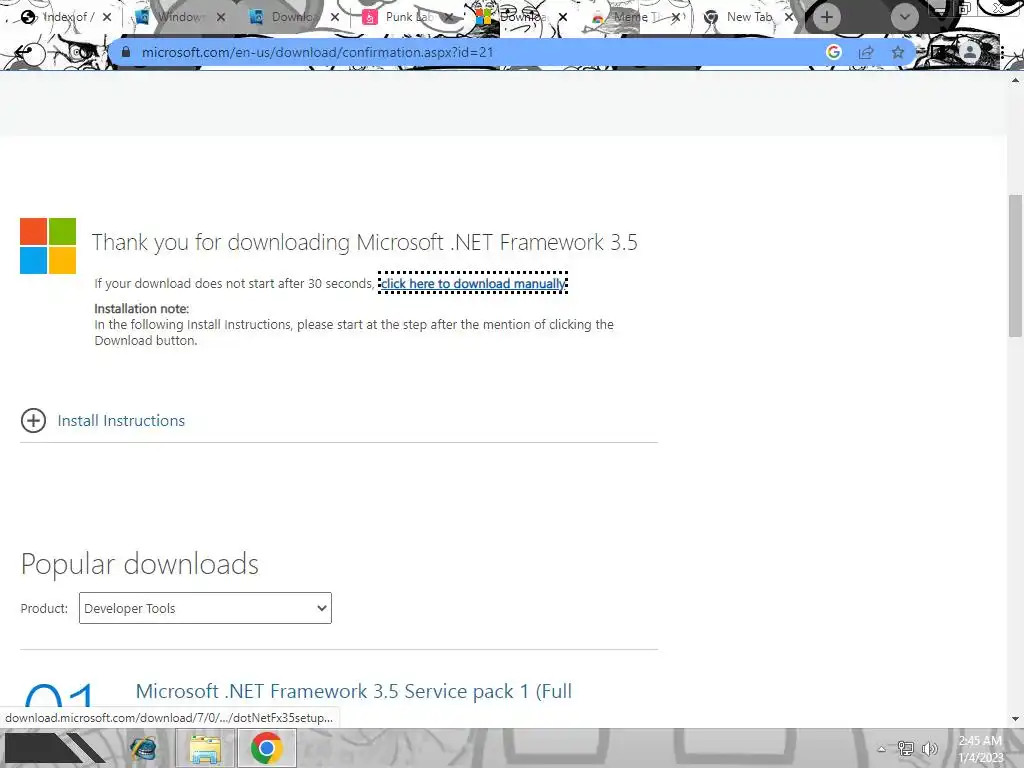Show hidden tray icons arrow
Viewport: 1024px width, 768px height.
click(x=881, y=748)
